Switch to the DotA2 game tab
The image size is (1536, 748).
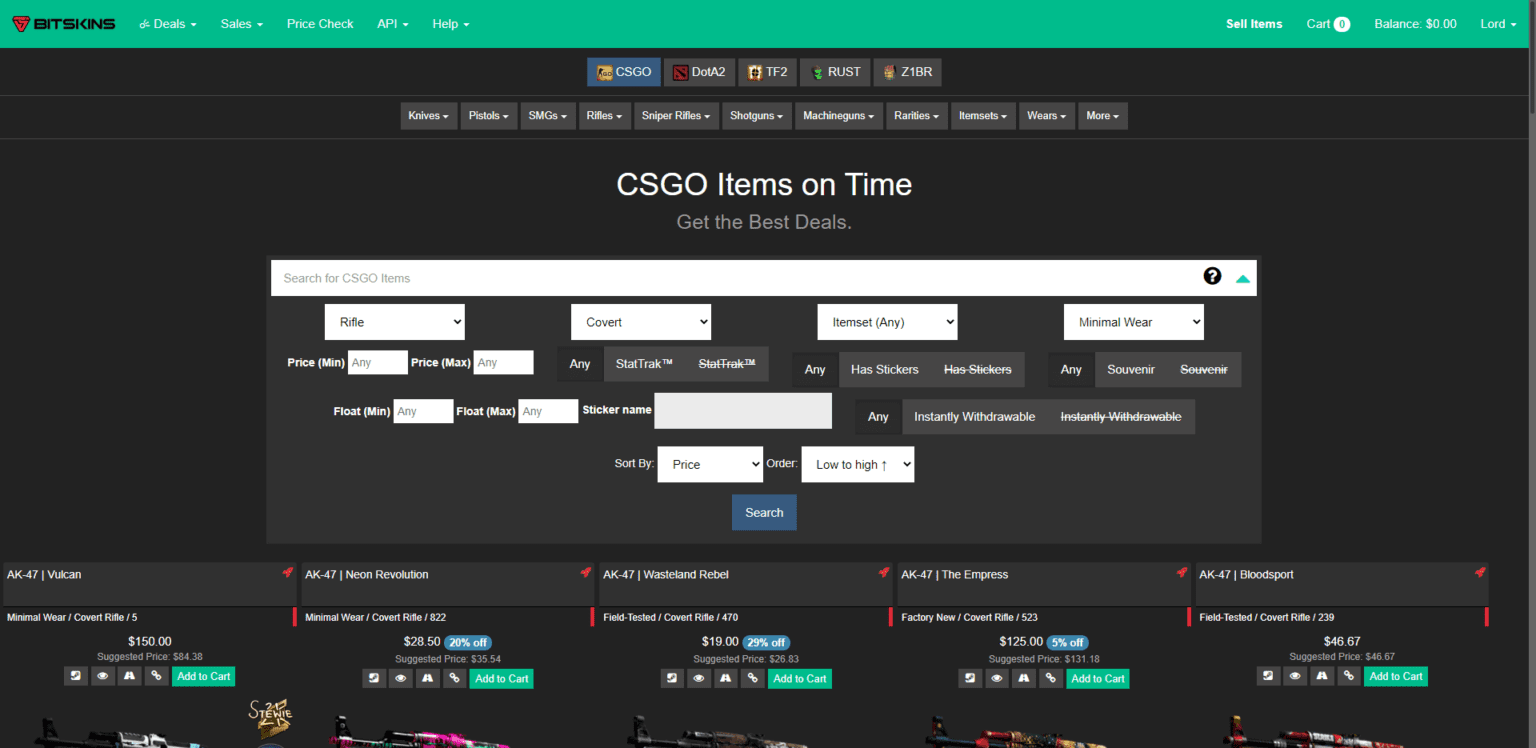[x=699, y=72]
